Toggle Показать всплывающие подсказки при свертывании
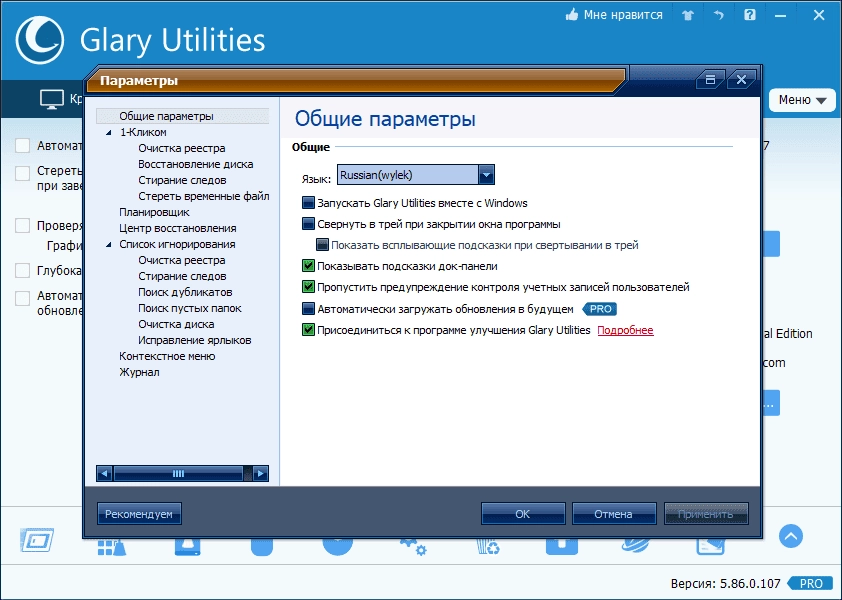This screenshot has height=600, width=842. pos(322,244)
